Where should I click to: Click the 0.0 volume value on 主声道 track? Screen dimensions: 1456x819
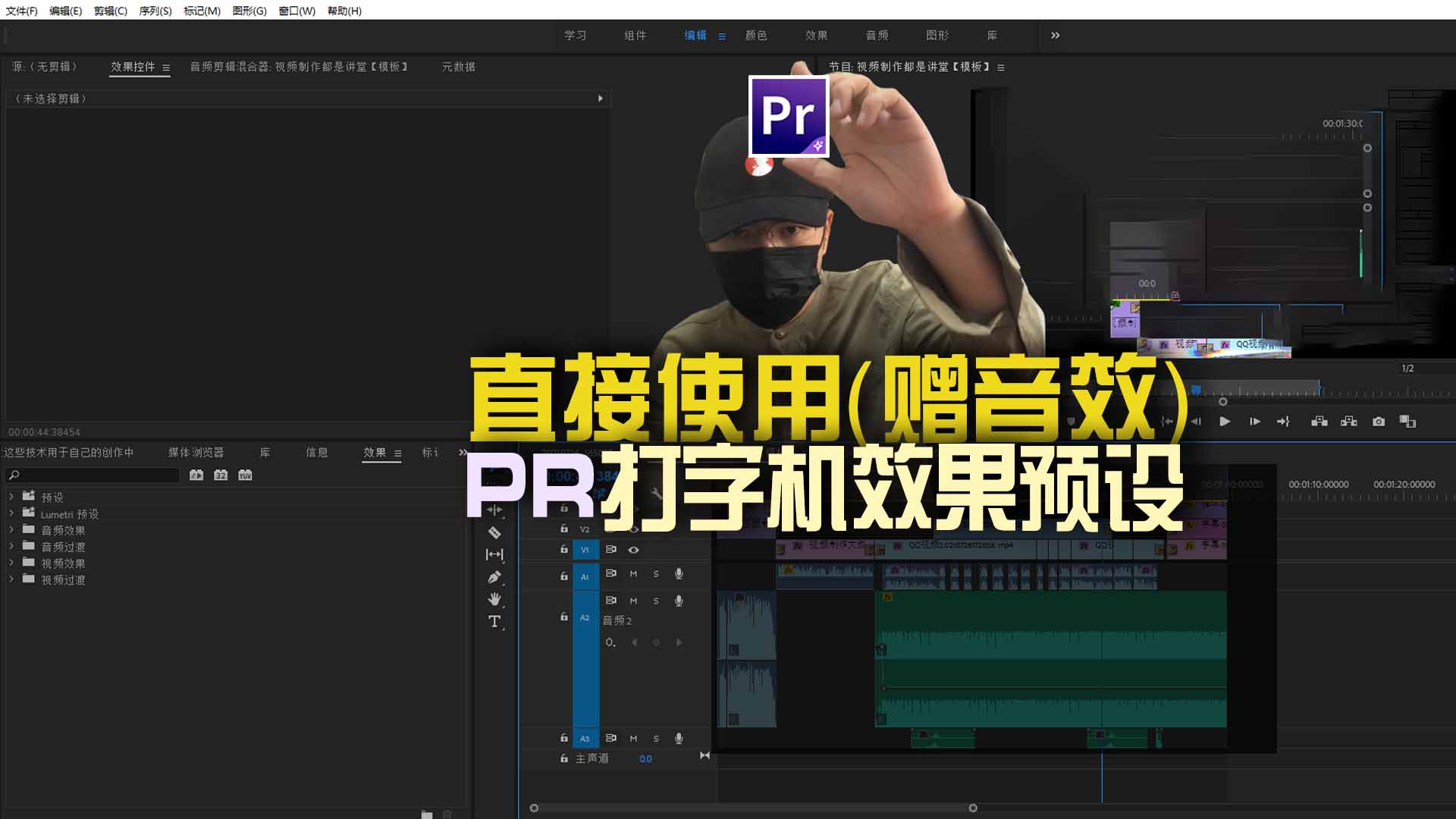tap(645, 758)
